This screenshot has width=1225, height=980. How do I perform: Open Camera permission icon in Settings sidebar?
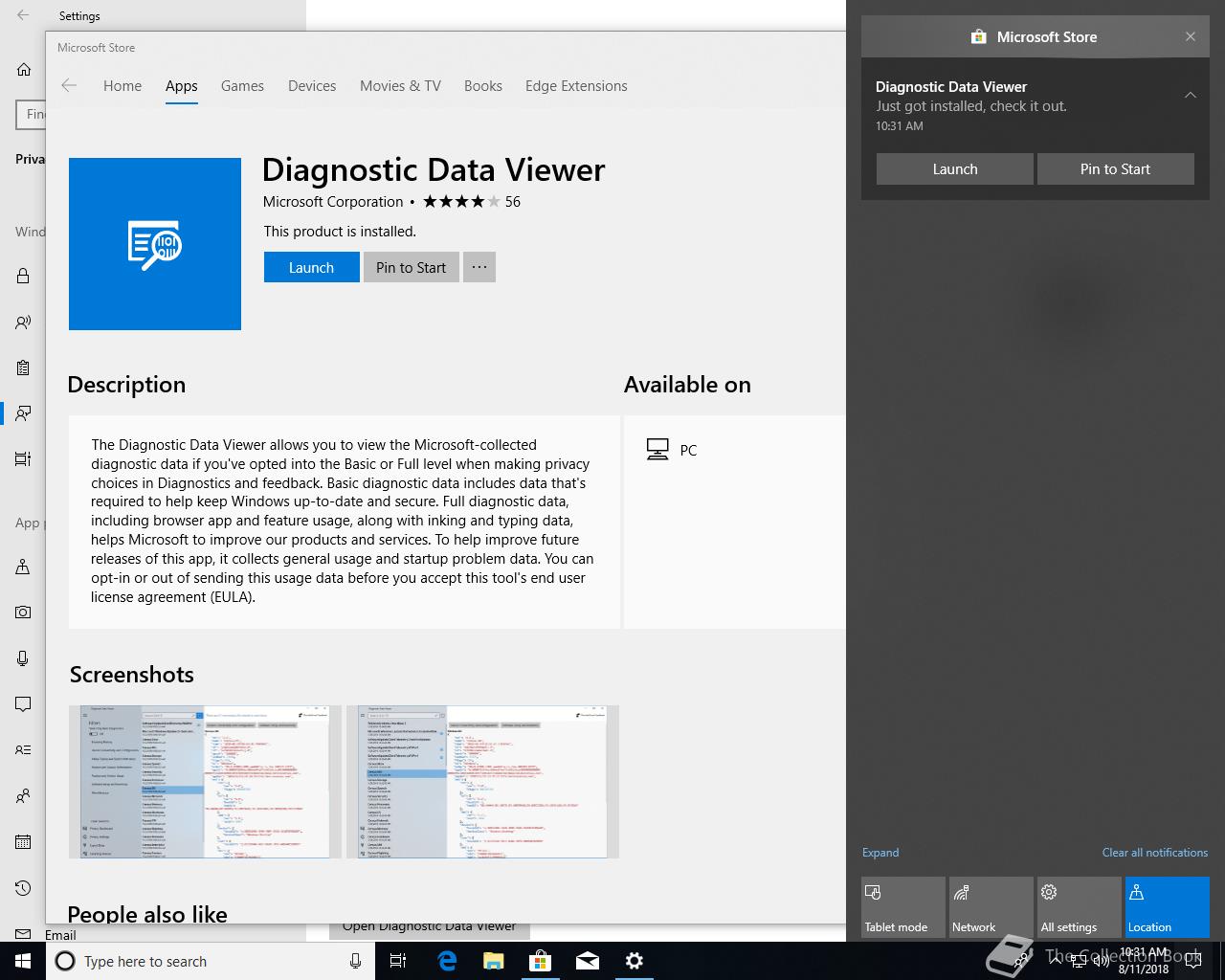pyautogui.click(x=23, y=612)
